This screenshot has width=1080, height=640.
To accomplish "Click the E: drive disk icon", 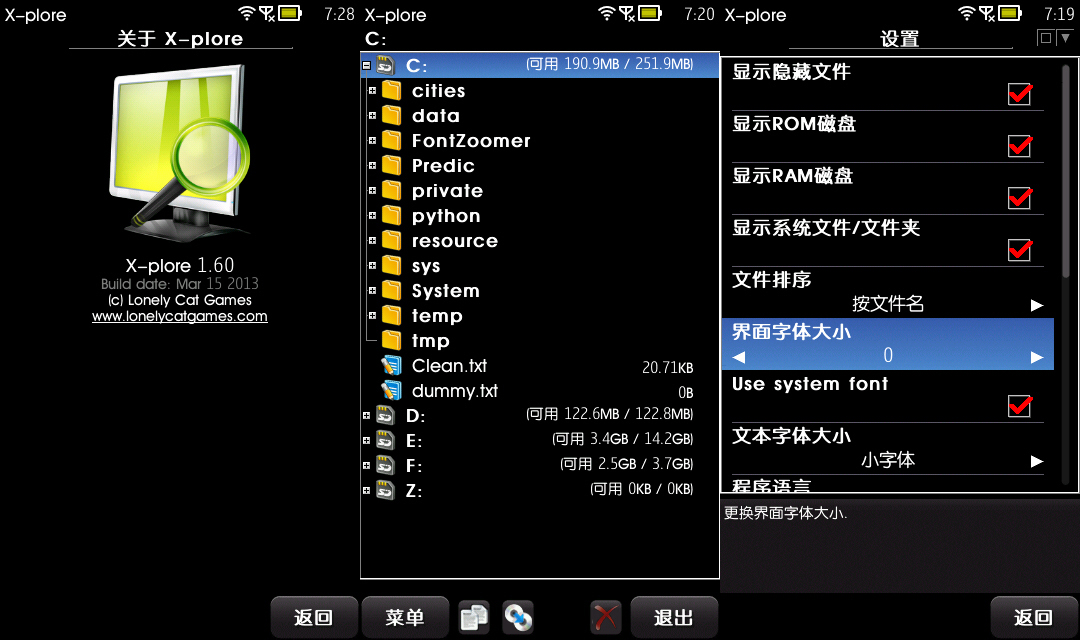I will 385,440.
